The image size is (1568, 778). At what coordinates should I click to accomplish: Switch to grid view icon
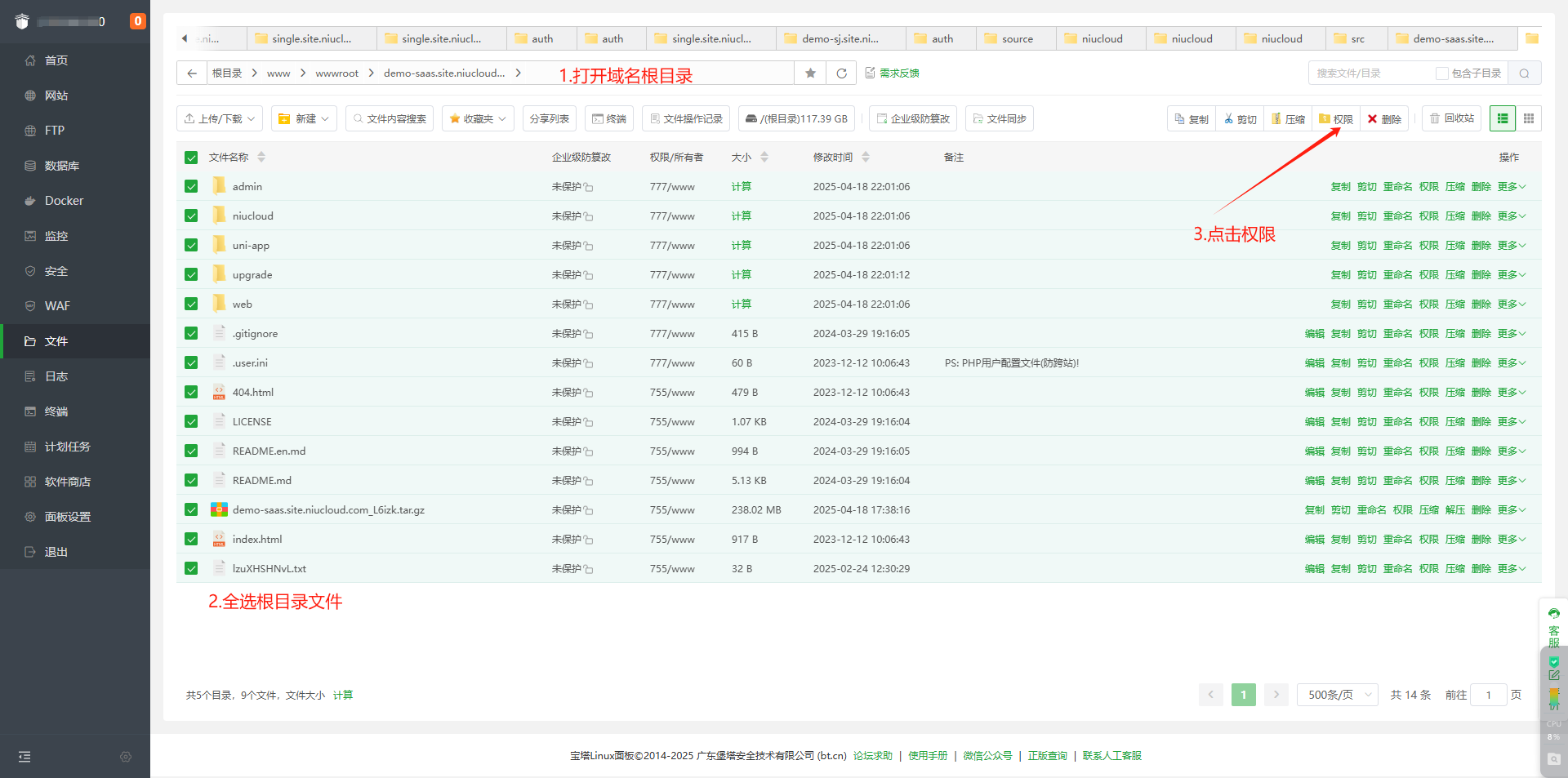[1529, 119]
